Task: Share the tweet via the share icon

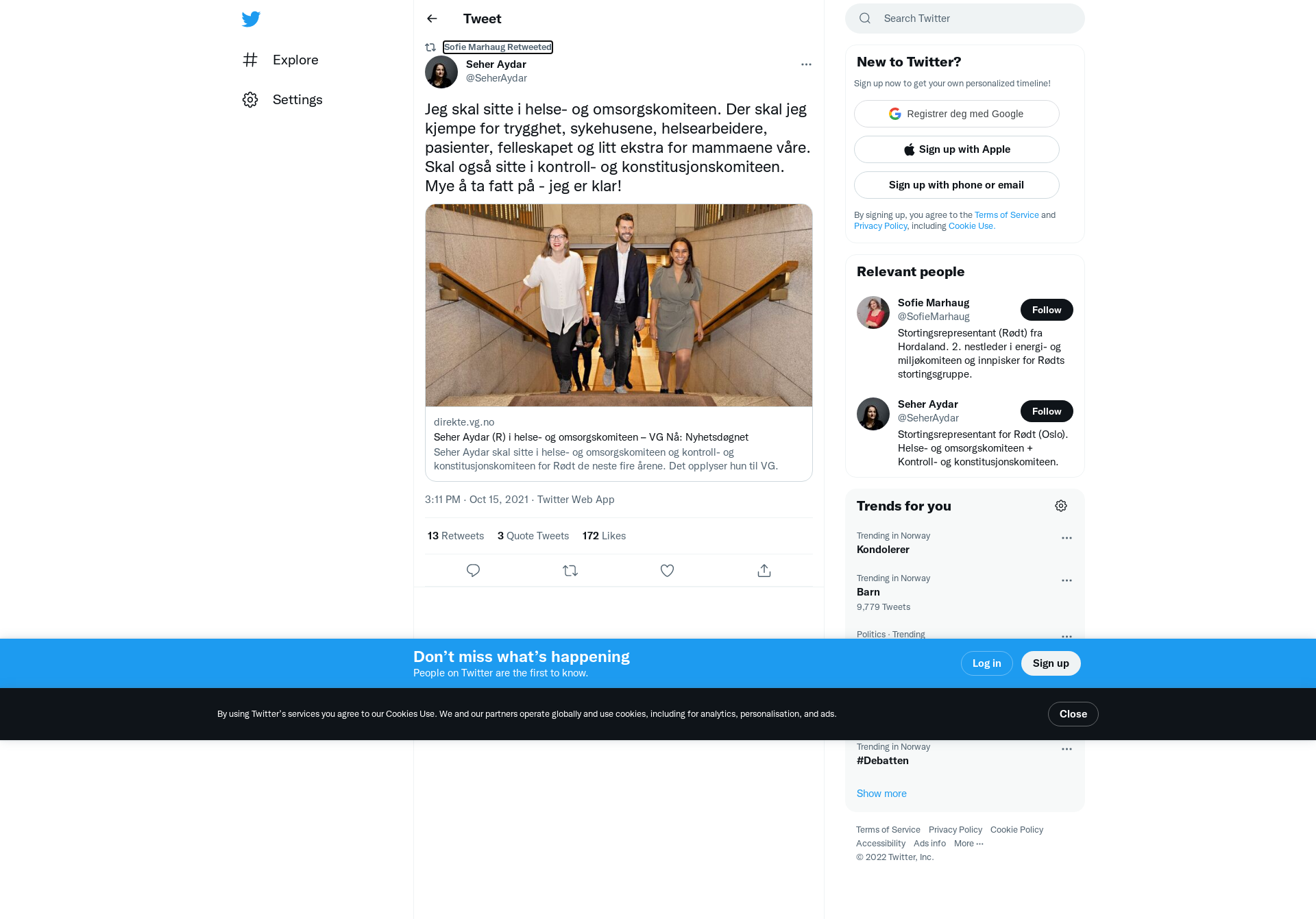Action: (x=764, y=570)
